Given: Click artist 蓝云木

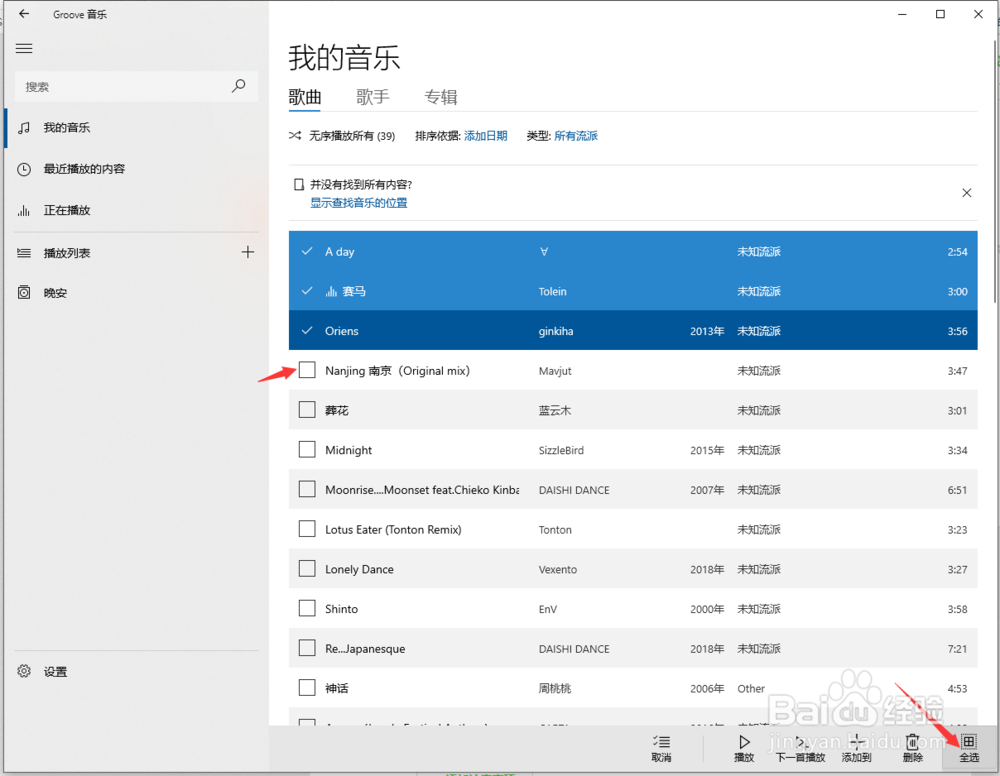Looking at the screenshot, I should click(x=555, y=411).
